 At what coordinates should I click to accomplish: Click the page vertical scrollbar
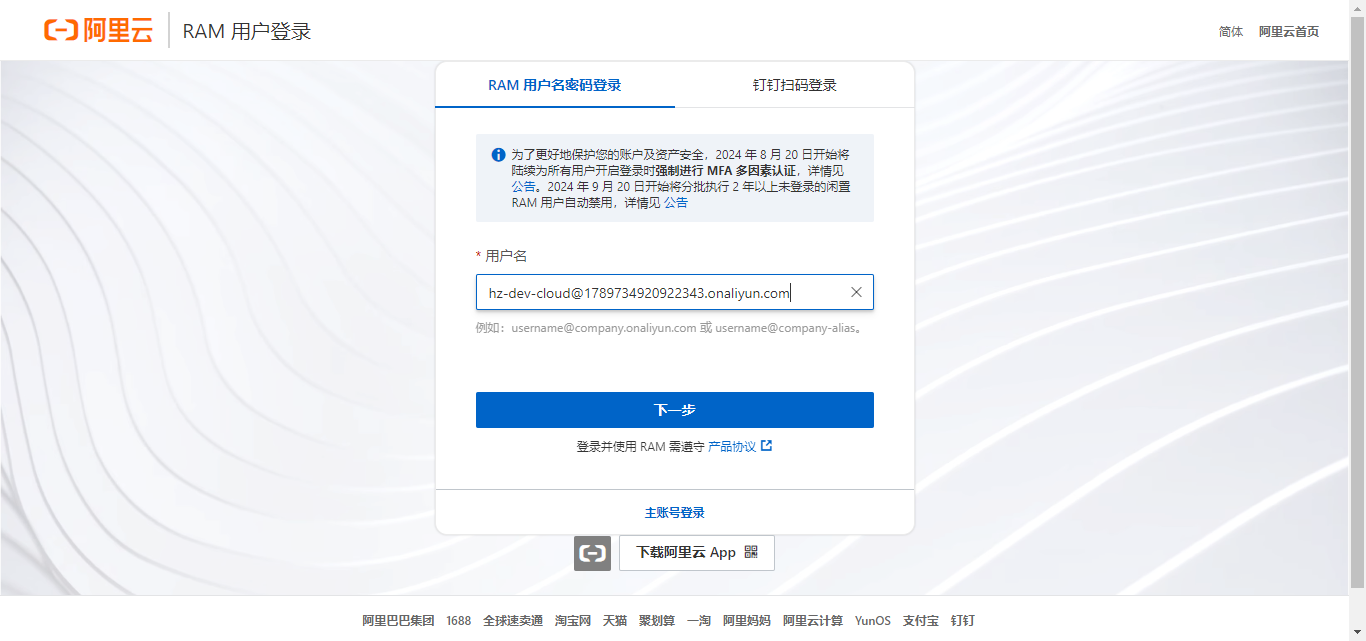click(x=1357, y=300)
